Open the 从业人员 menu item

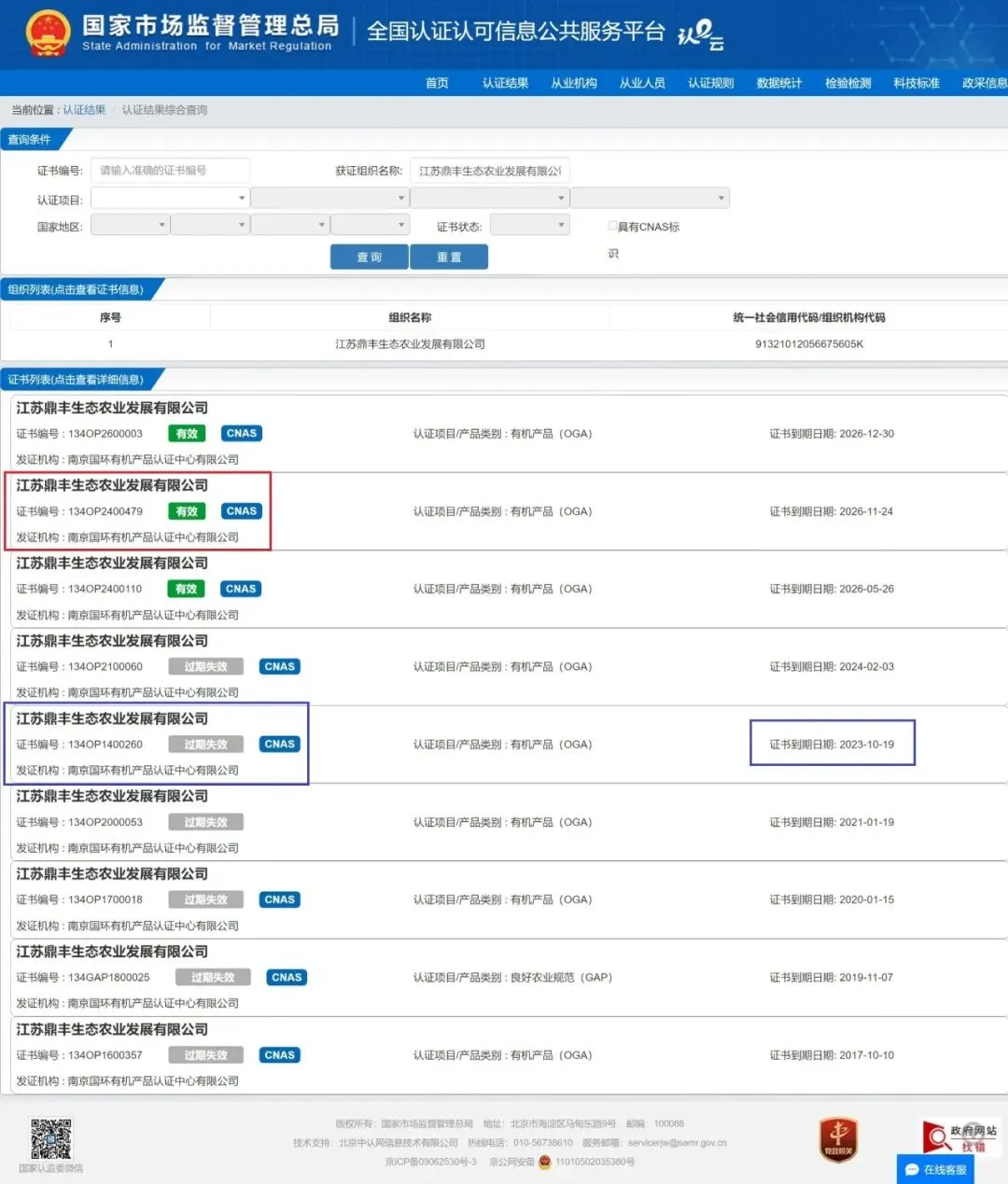(642, 83)
